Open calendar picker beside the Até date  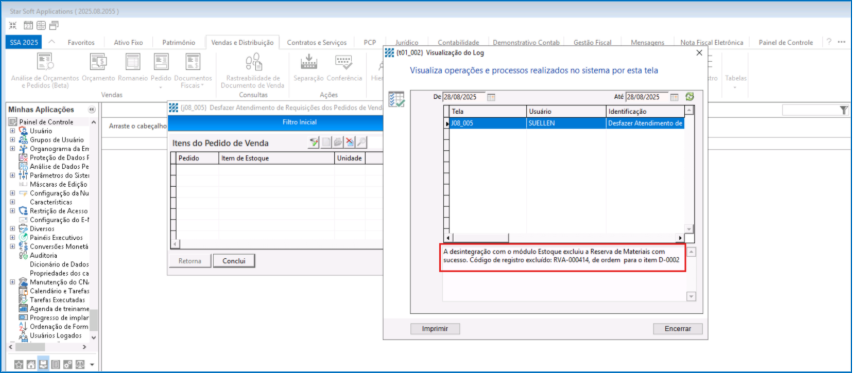point(674,97)
